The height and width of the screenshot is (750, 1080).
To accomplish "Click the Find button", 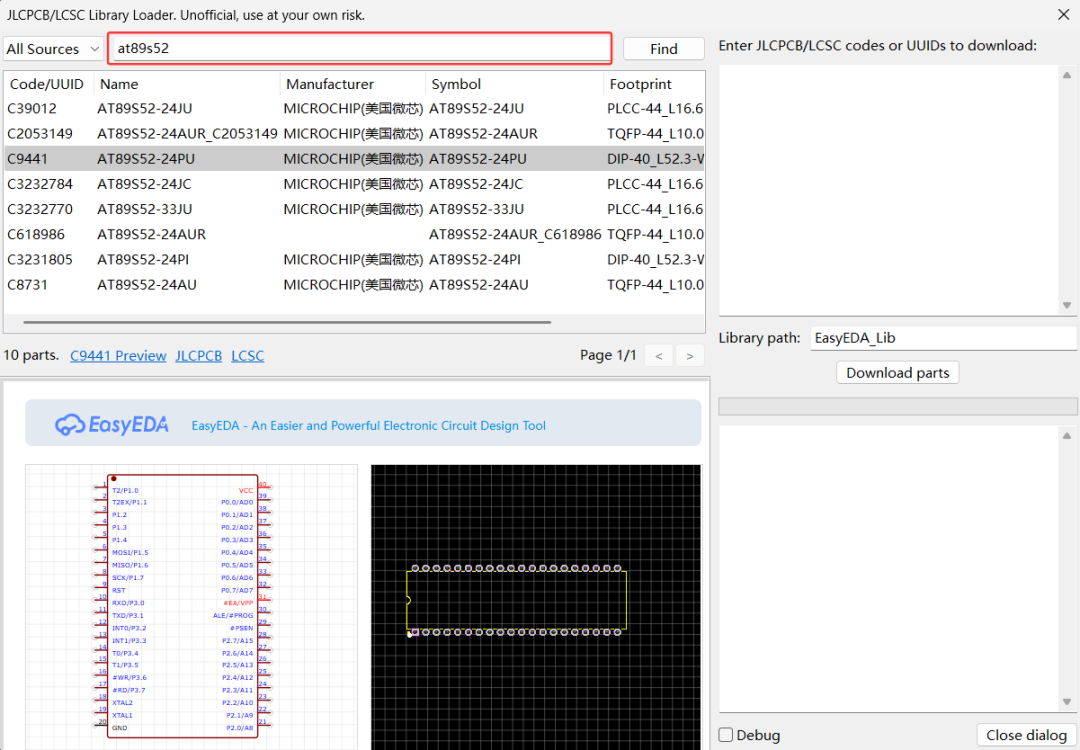I will point(663,49).
